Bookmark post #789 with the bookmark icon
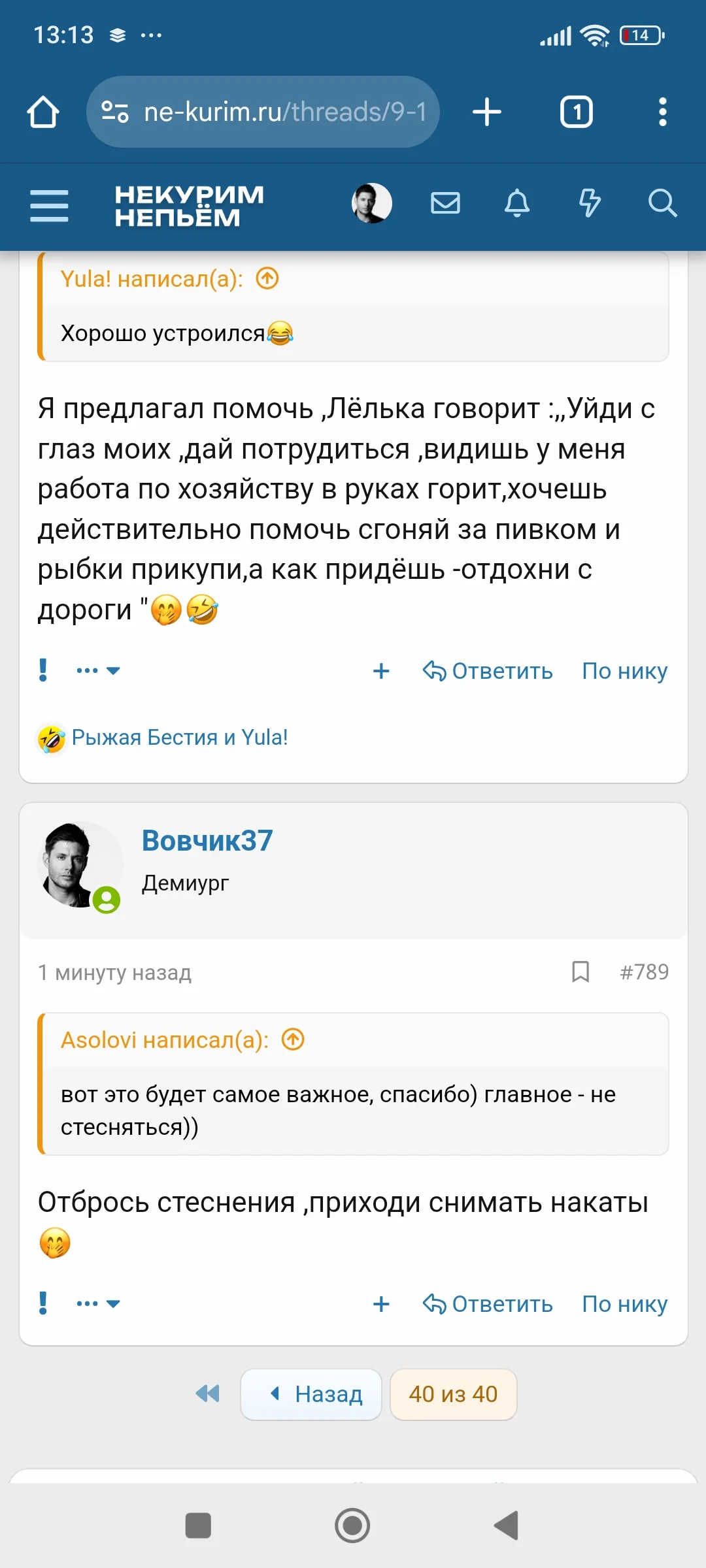Screen dimensions: 706x1568 coord(580,973)
